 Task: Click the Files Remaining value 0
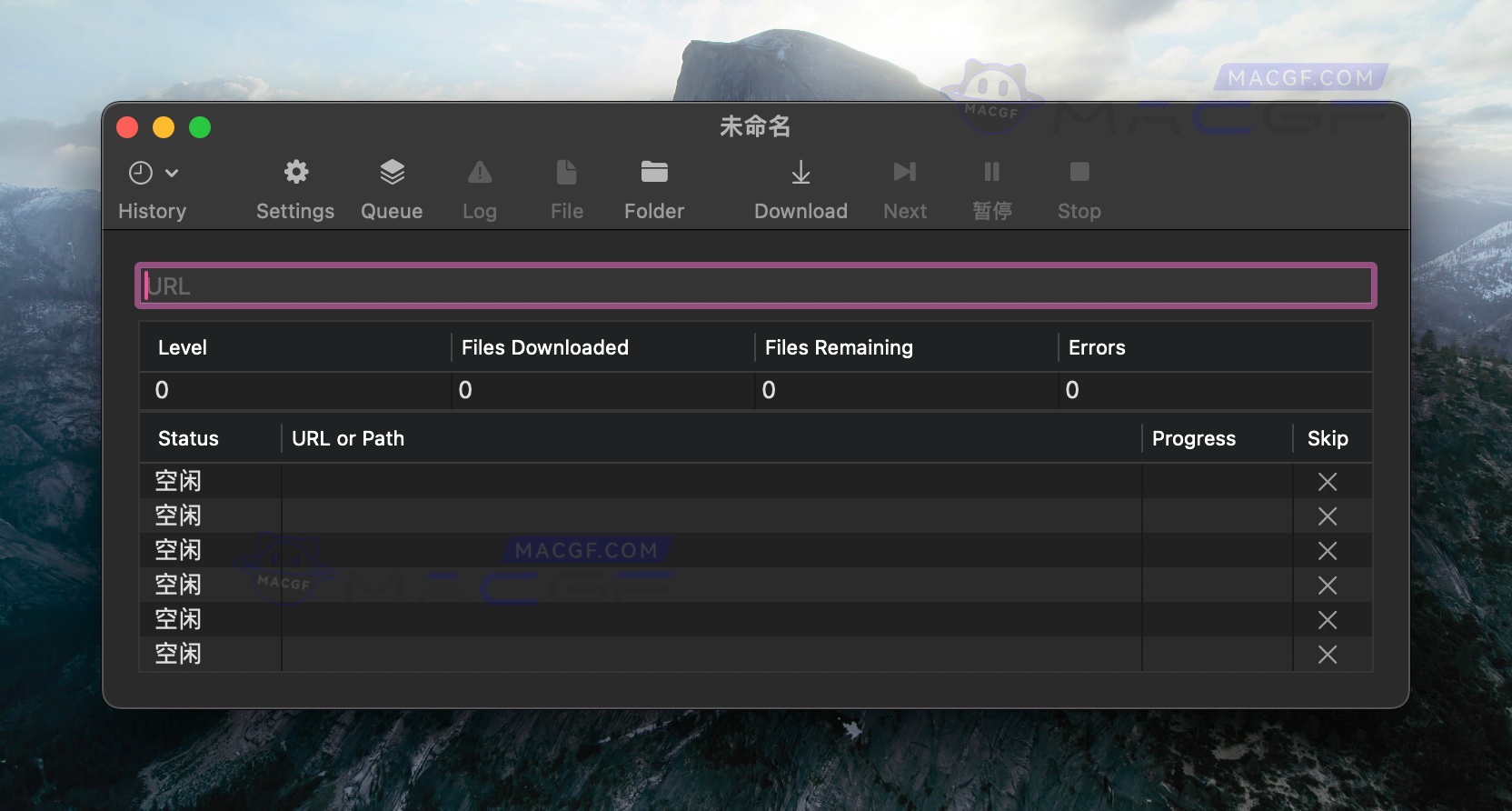click(769, 390)
